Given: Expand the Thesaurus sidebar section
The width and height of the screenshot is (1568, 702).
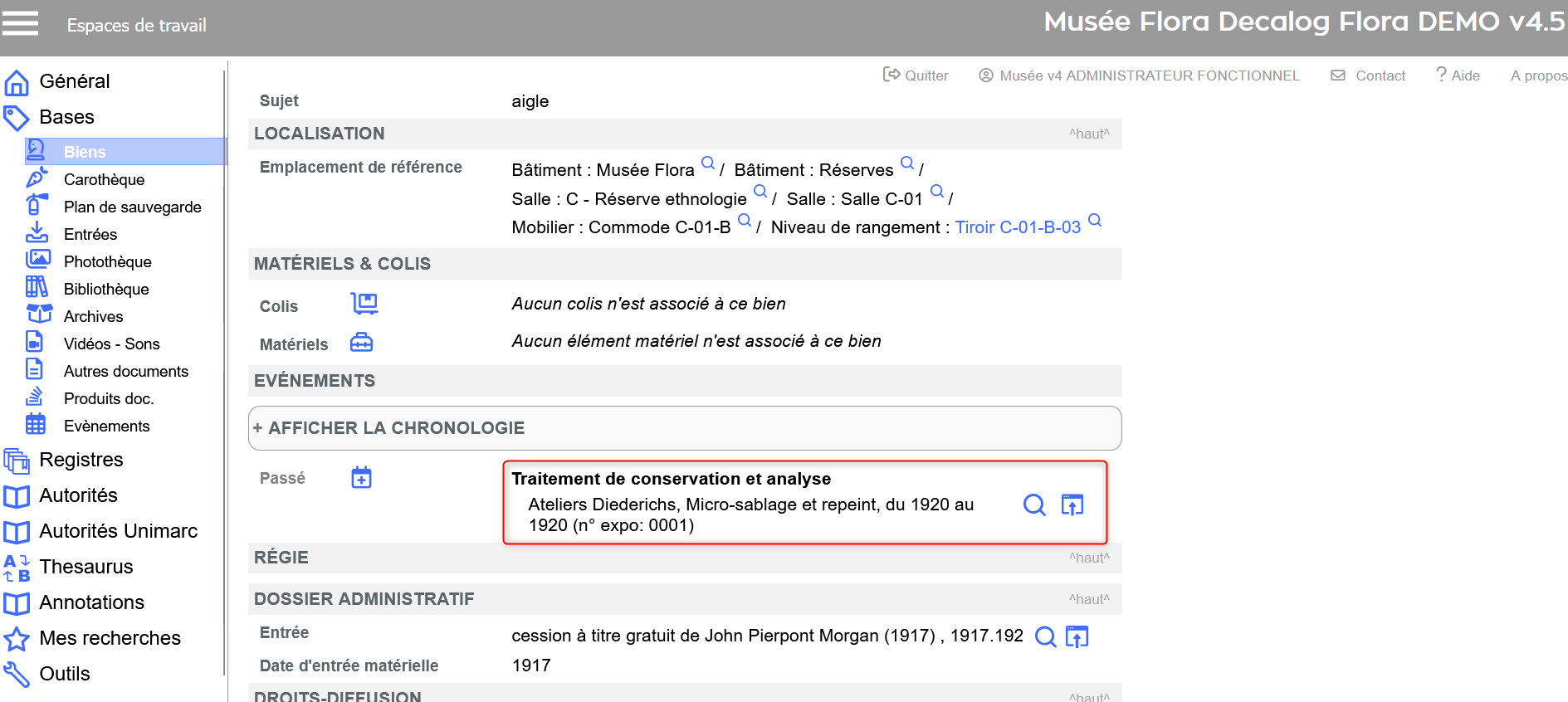Looking at the screenshot, I should click(85, 567).
